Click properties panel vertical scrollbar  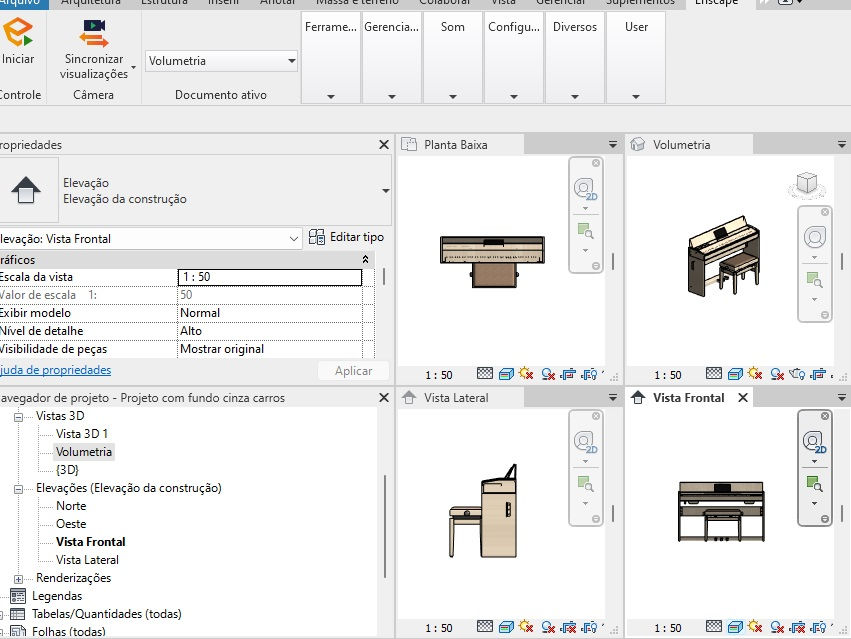(384, 277)
